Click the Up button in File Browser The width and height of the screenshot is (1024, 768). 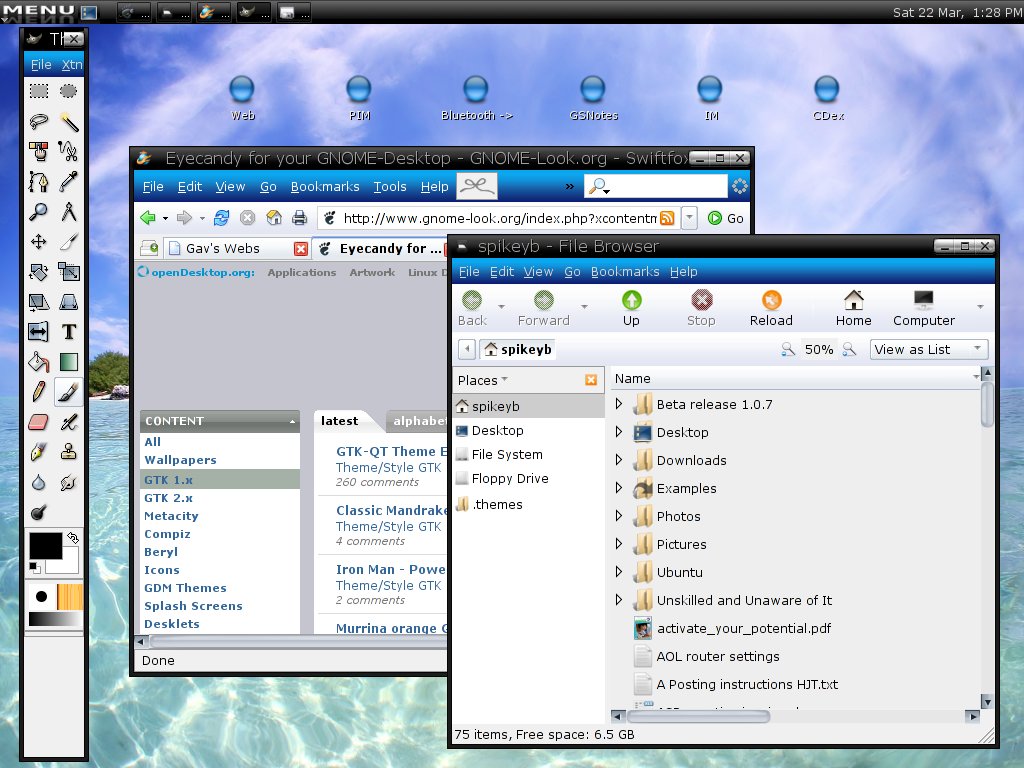[x=631, y=308]
